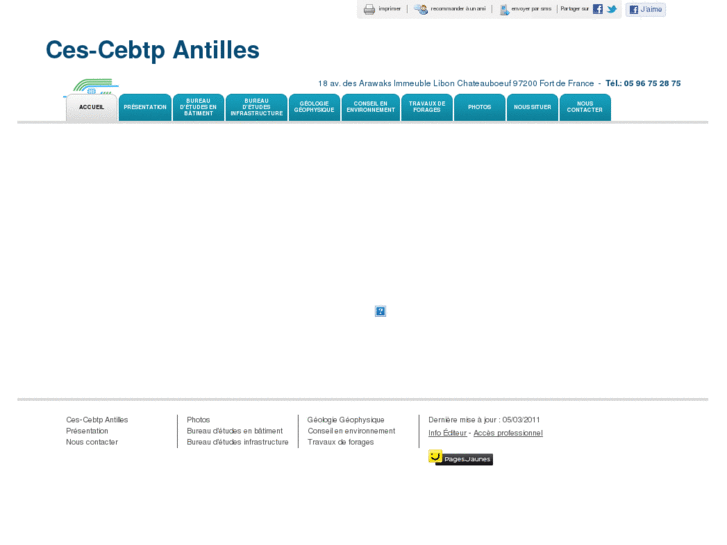
Task: Click the send-by-SMS phone icon
Action: [x=504, y=9]
